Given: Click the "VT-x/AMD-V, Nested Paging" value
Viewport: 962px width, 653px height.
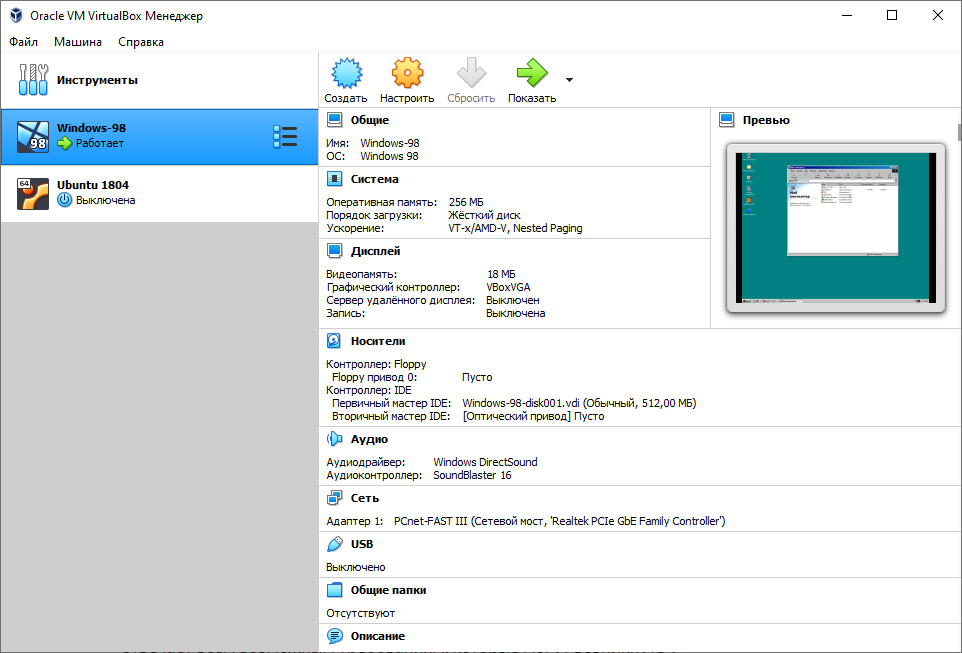Looking at the screenshot, I should 515,228.
